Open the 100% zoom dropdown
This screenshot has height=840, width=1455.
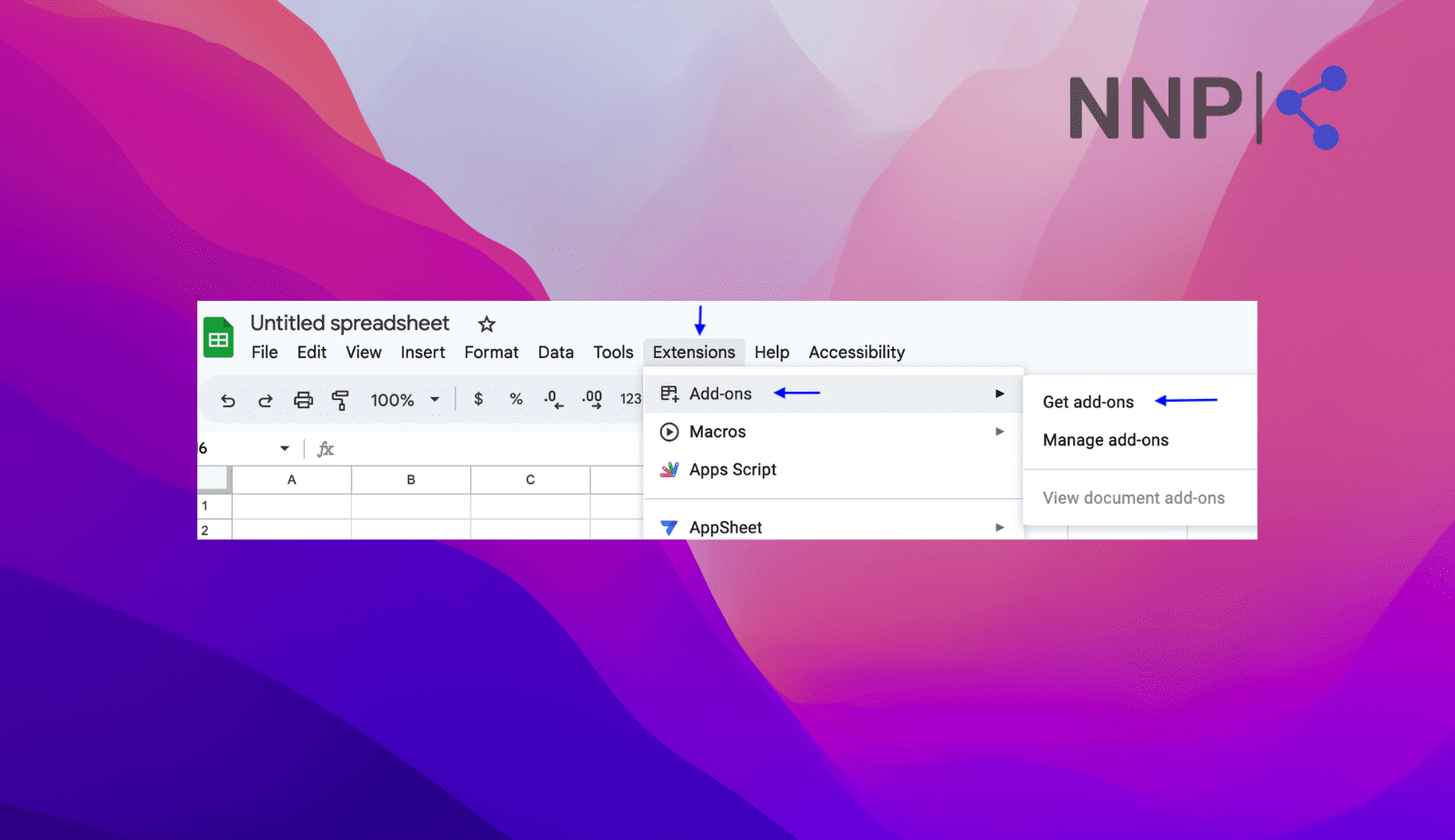click(405, 400)
